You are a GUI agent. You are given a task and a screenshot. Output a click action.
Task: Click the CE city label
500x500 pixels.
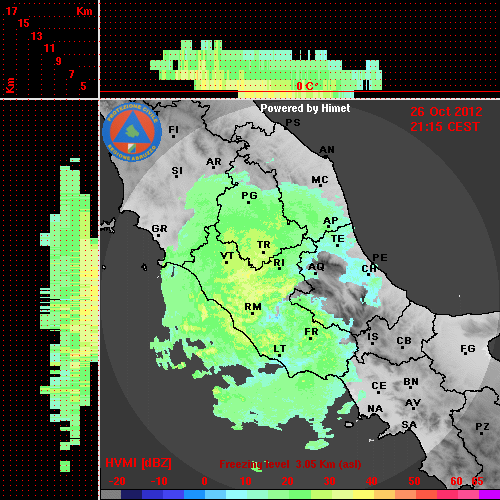tap(379, 386)
